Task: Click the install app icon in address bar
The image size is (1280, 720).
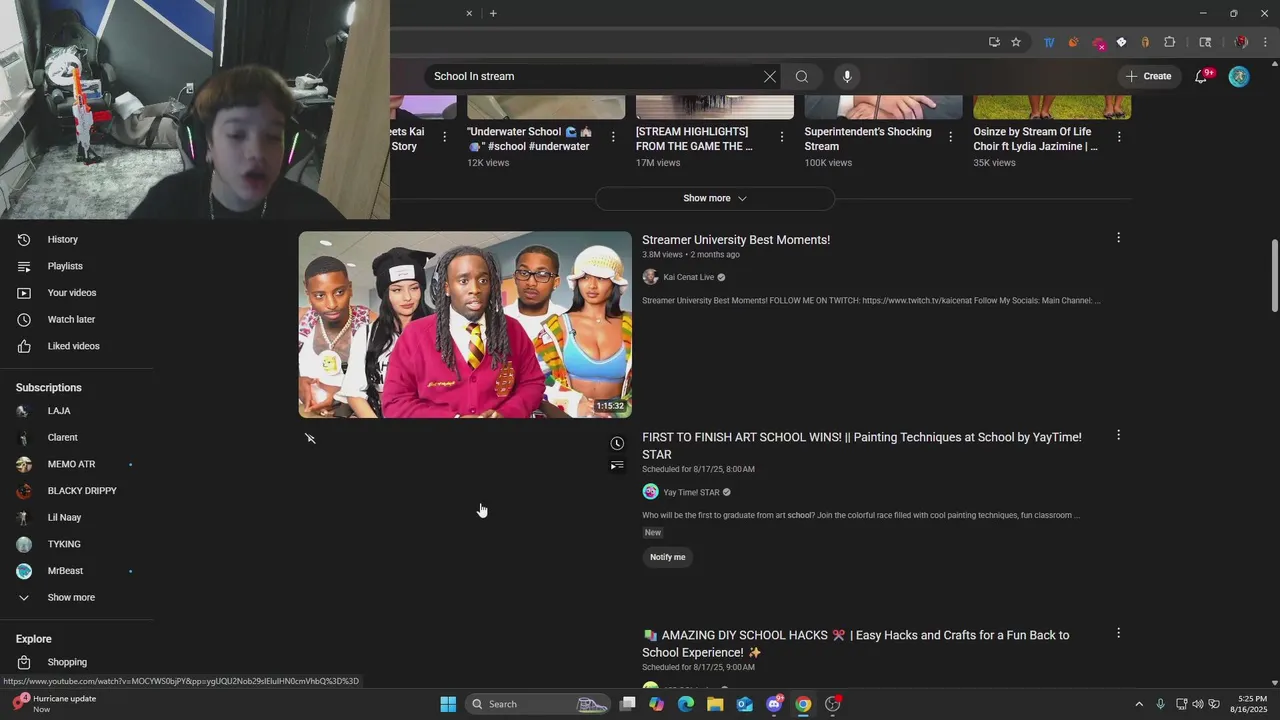Action: pos(994,42)
